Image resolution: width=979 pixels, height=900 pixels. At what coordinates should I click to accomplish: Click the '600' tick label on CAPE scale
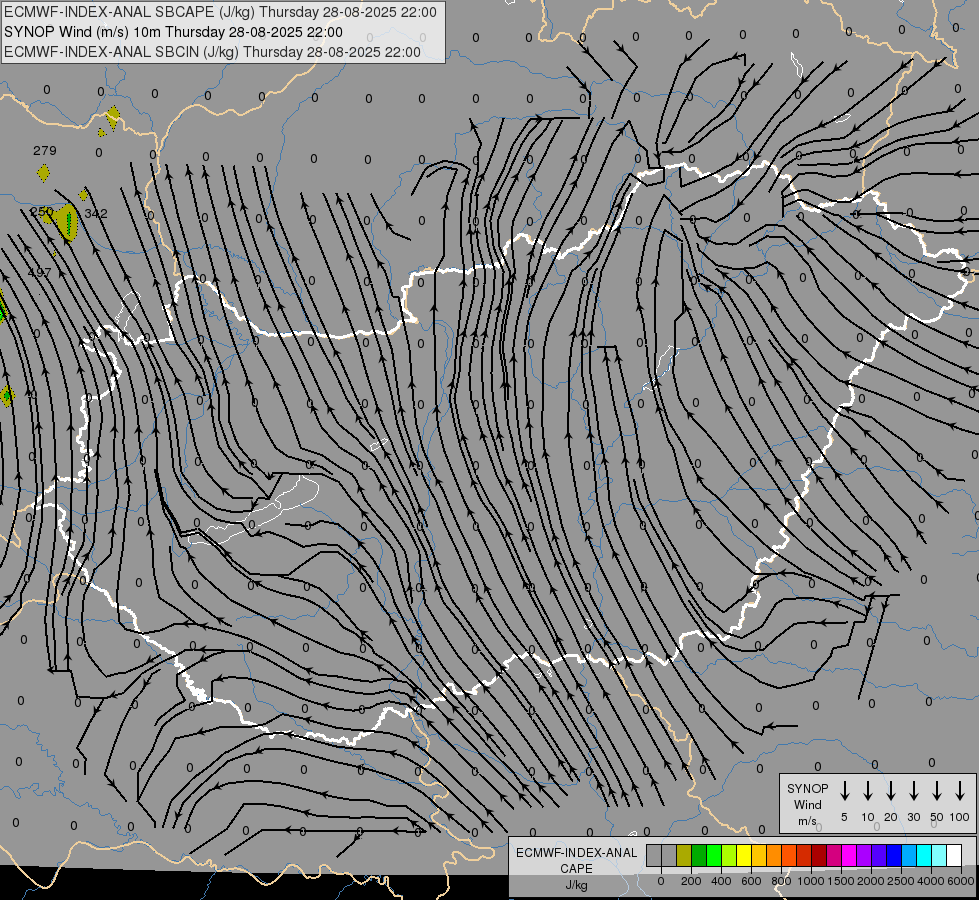coord(751,881)
